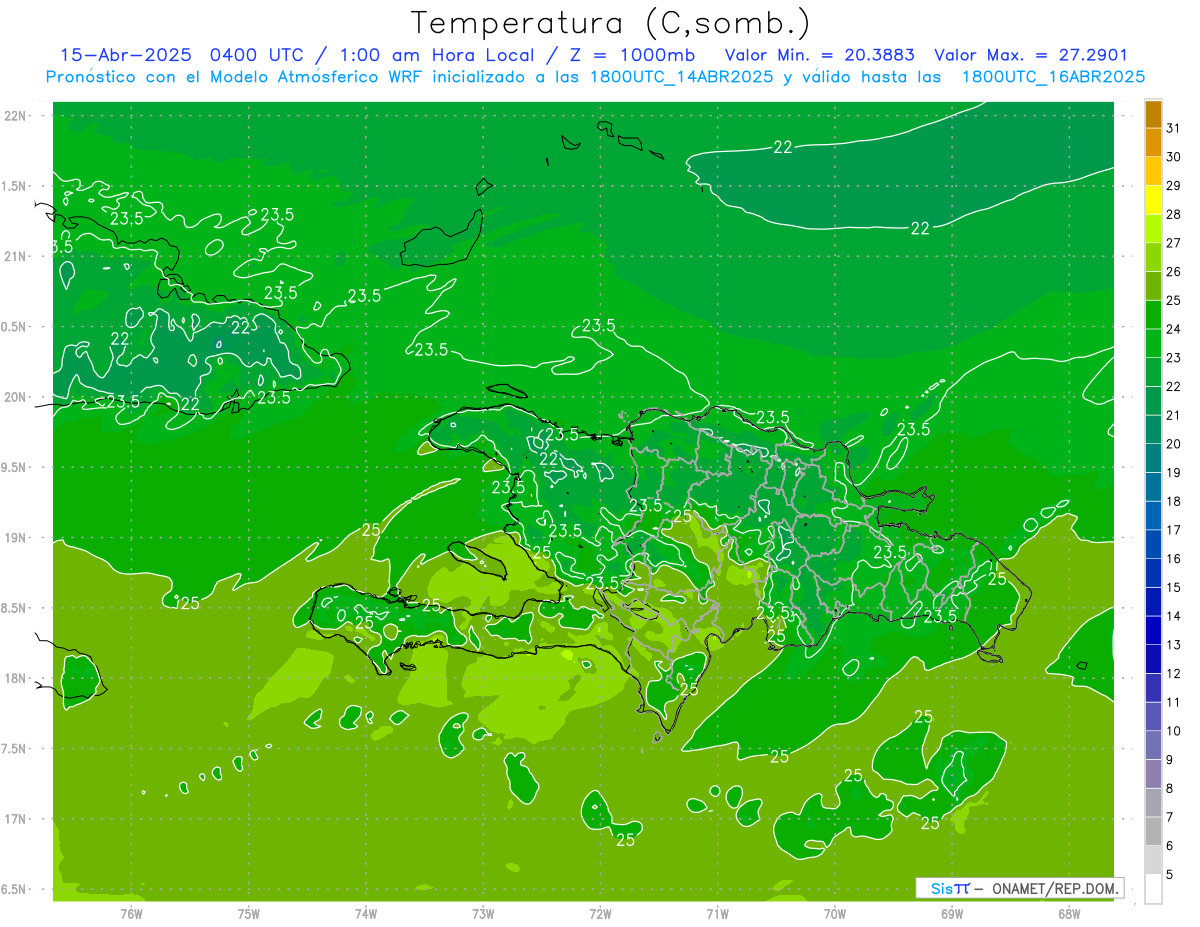Select the valid-until time "1800UTC_16ABR2025"
Image resolution: width=1200 pixels, height=927 pixels.
click(1054, 77)
